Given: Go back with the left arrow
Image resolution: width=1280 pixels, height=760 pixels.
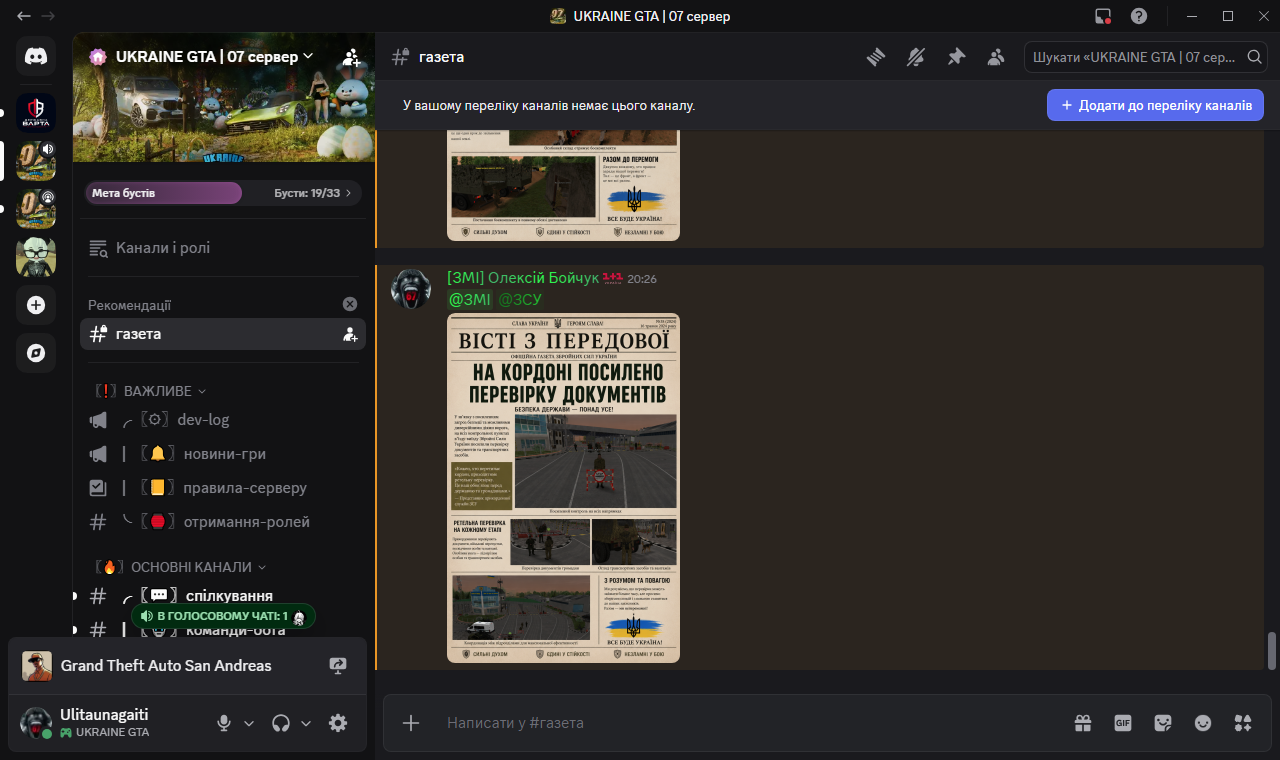Looking at the screenshot, I should [x=24, y=16].
